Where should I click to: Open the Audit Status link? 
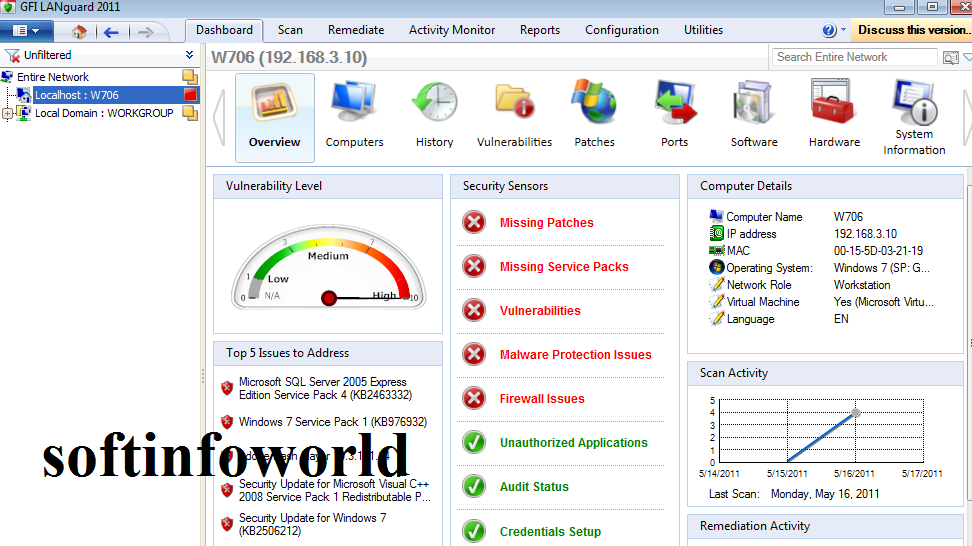[534, 487]
